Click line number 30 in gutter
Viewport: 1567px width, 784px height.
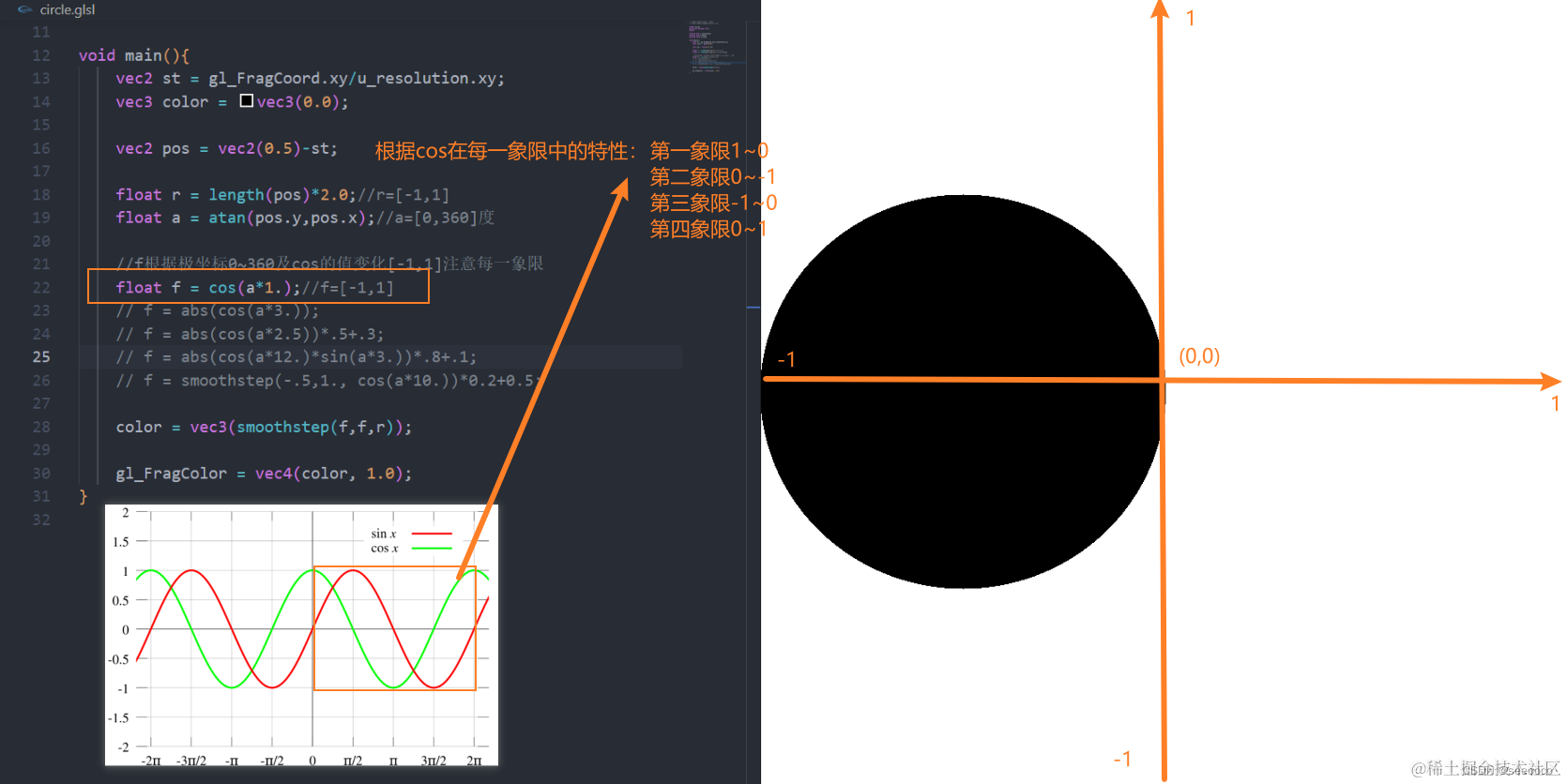[41, 474]
